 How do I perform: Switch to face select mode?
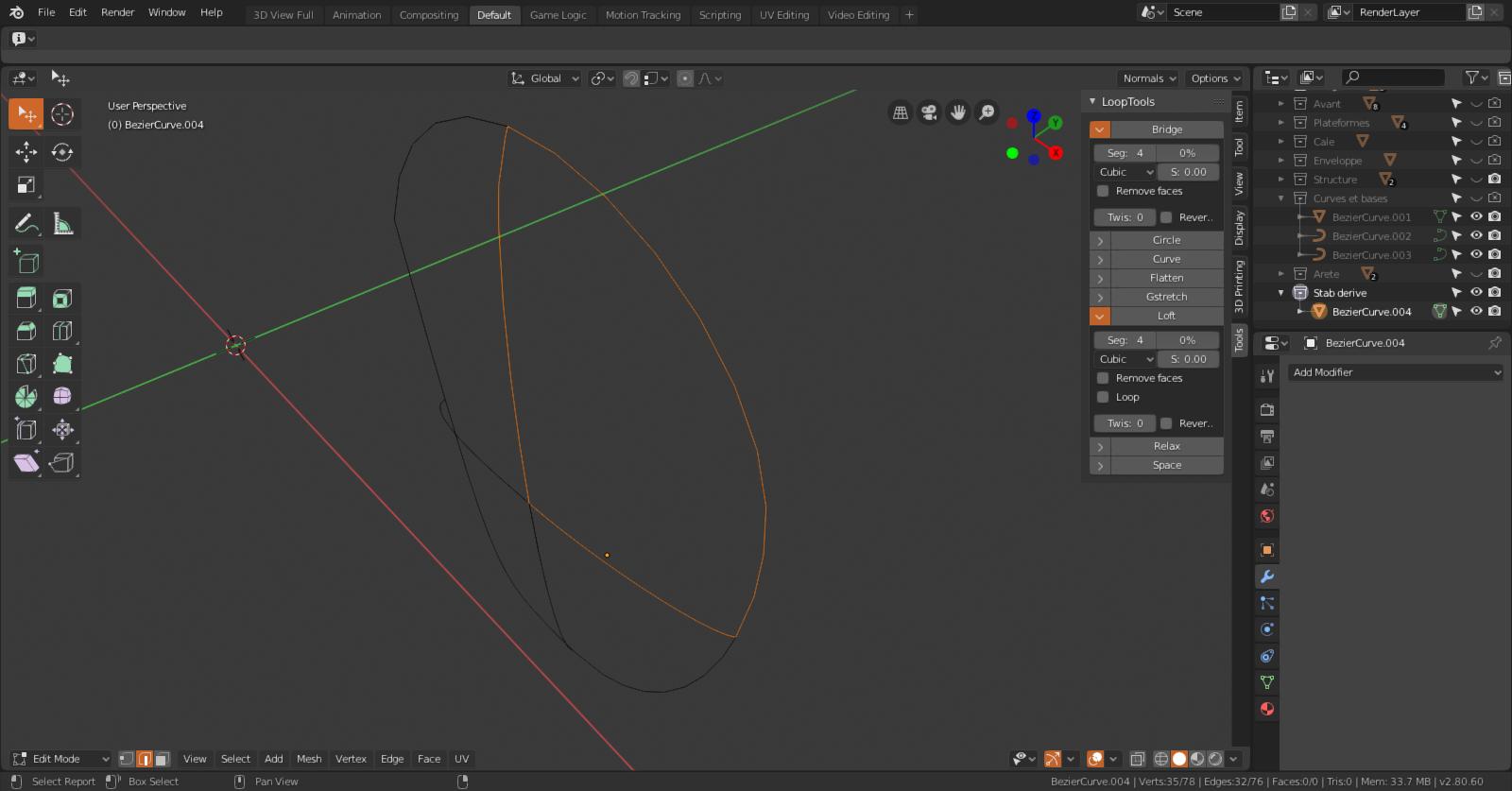[x=162, y=759]
